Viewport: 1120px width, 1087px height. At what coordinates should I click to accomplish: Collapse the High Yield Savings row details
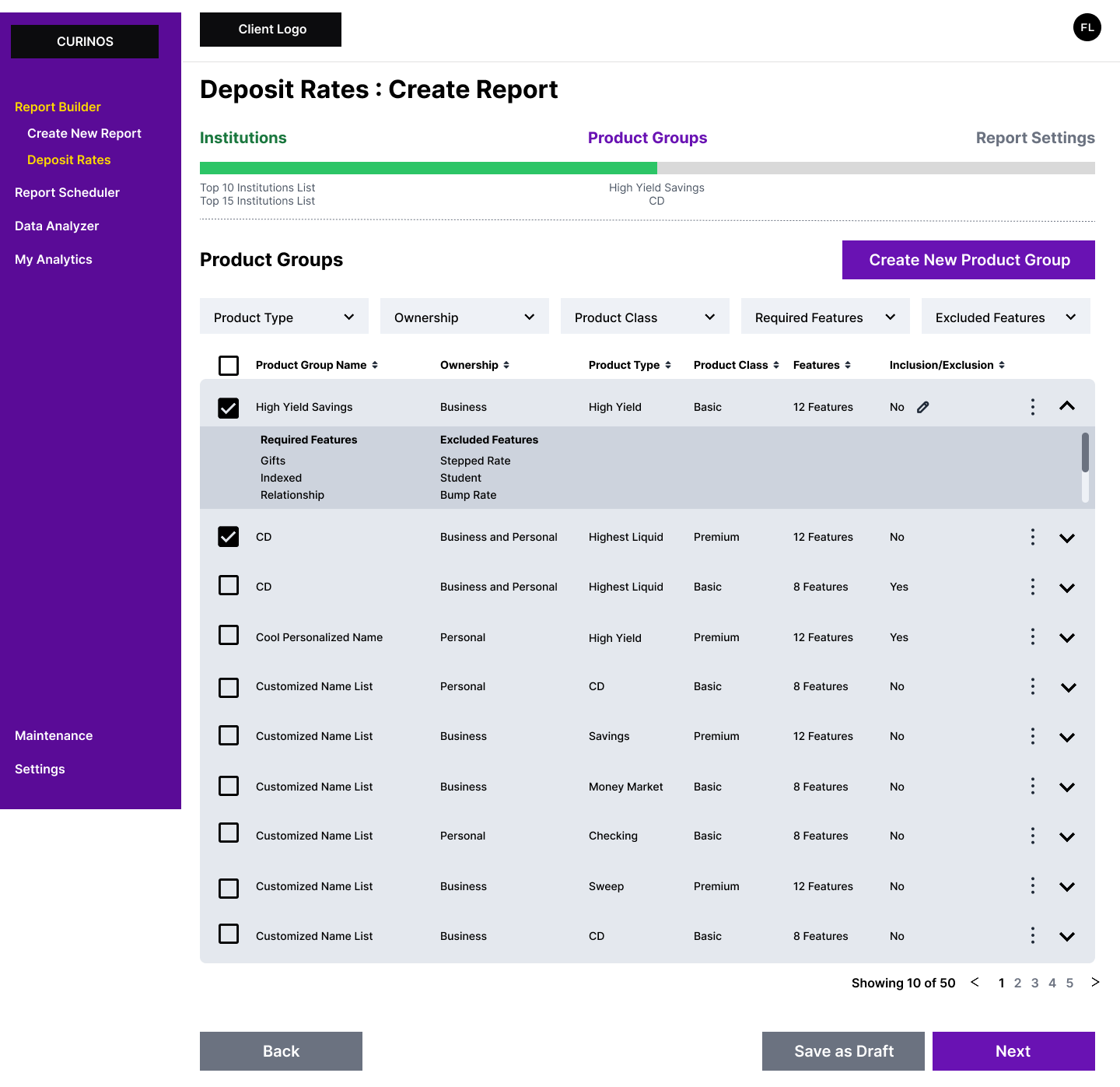1067,405
